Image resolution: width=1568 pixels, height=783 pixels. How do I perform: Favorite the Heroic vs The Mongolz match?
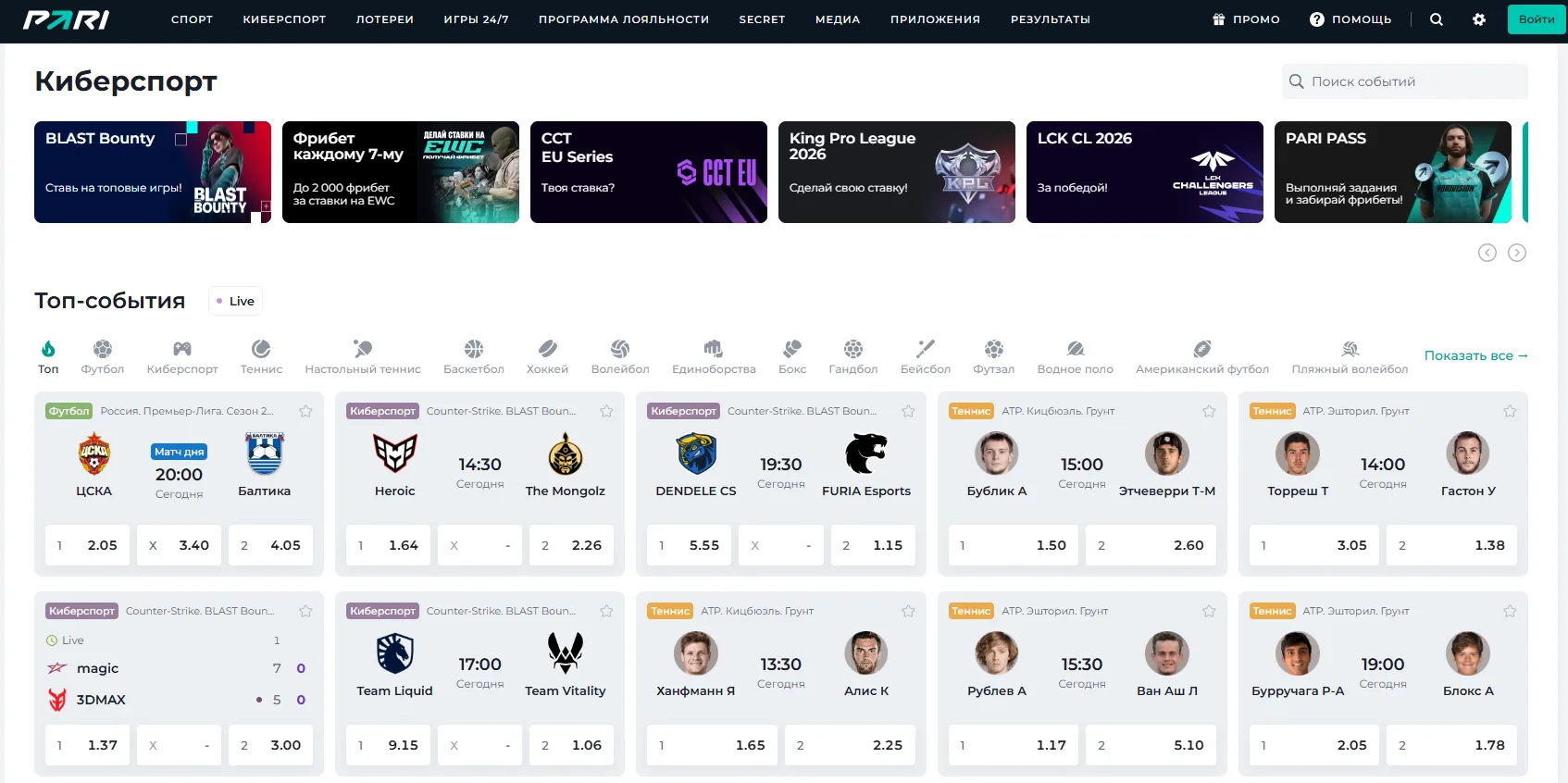[607, 411]
